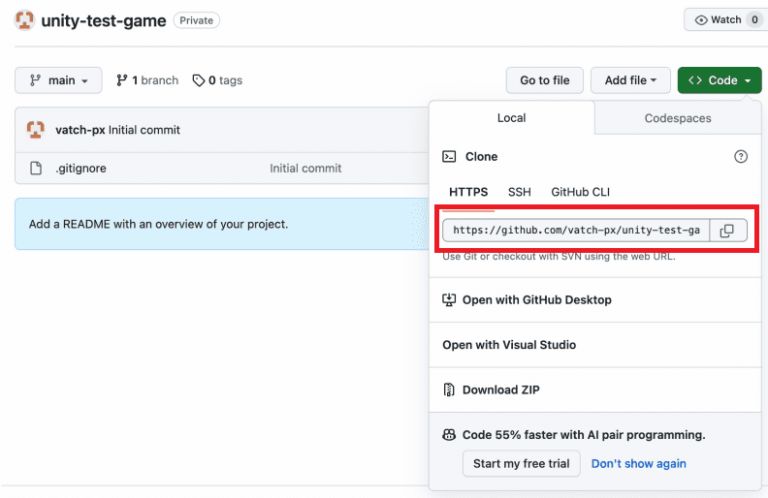Switch to the Codespaces tab
Viewport: 768px width, 498px height.
(x=678, y=118)
